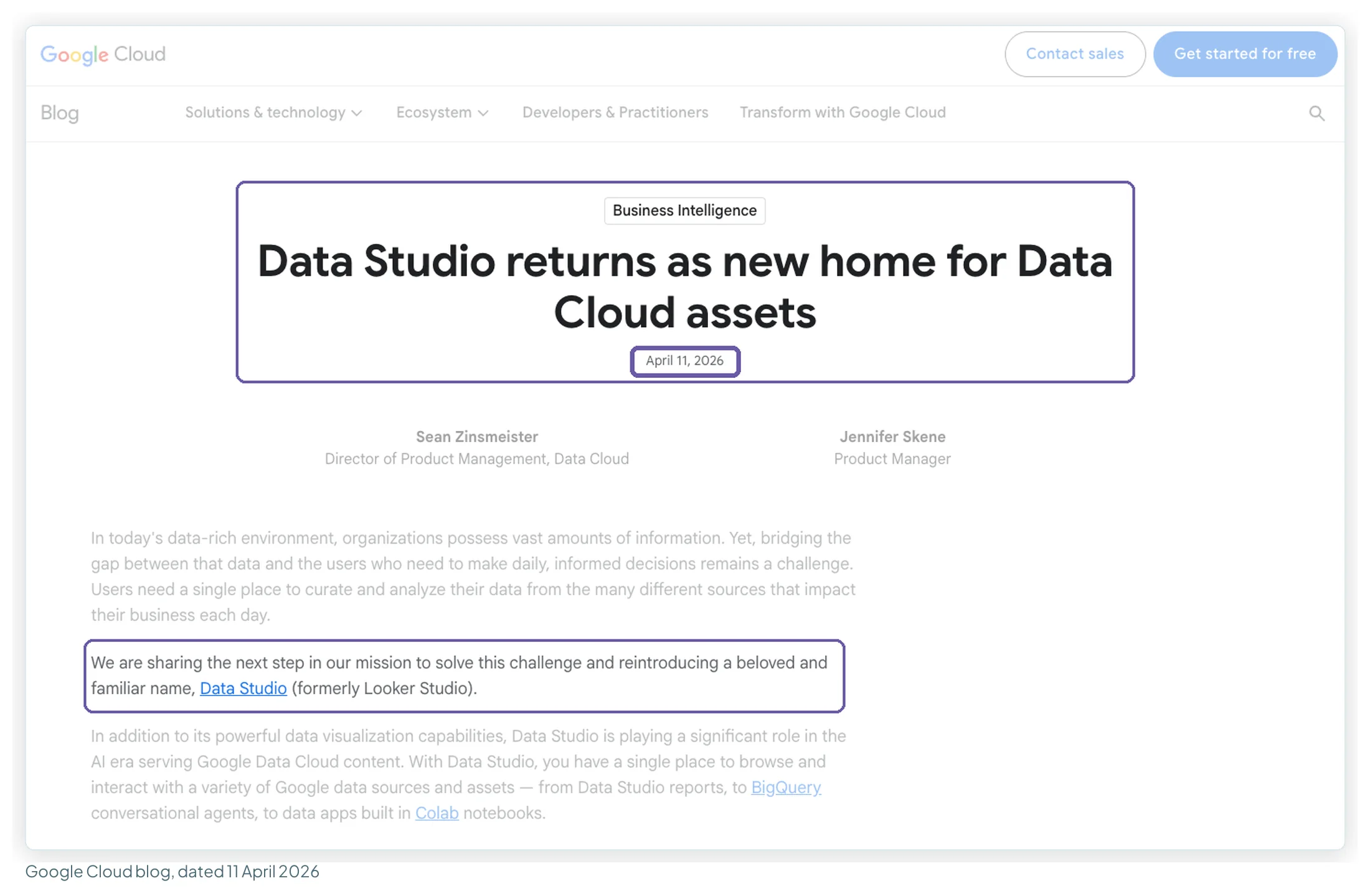Viewport: 1370px width, 896px height.
Task: Follow the Data Studio hyperlink
Action: point(243,688)
